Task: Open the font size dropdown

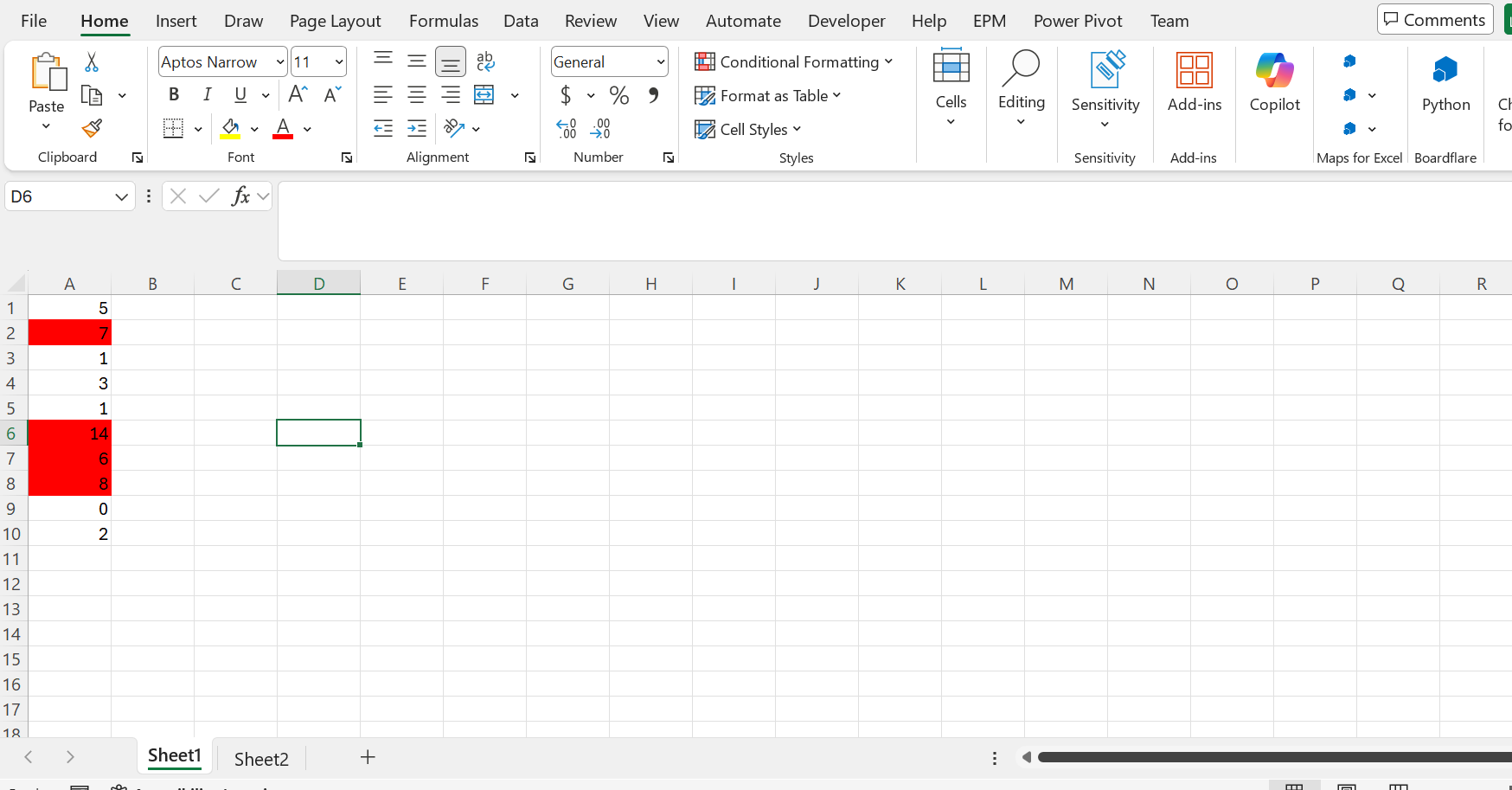Action: click(x=339, y=61)
